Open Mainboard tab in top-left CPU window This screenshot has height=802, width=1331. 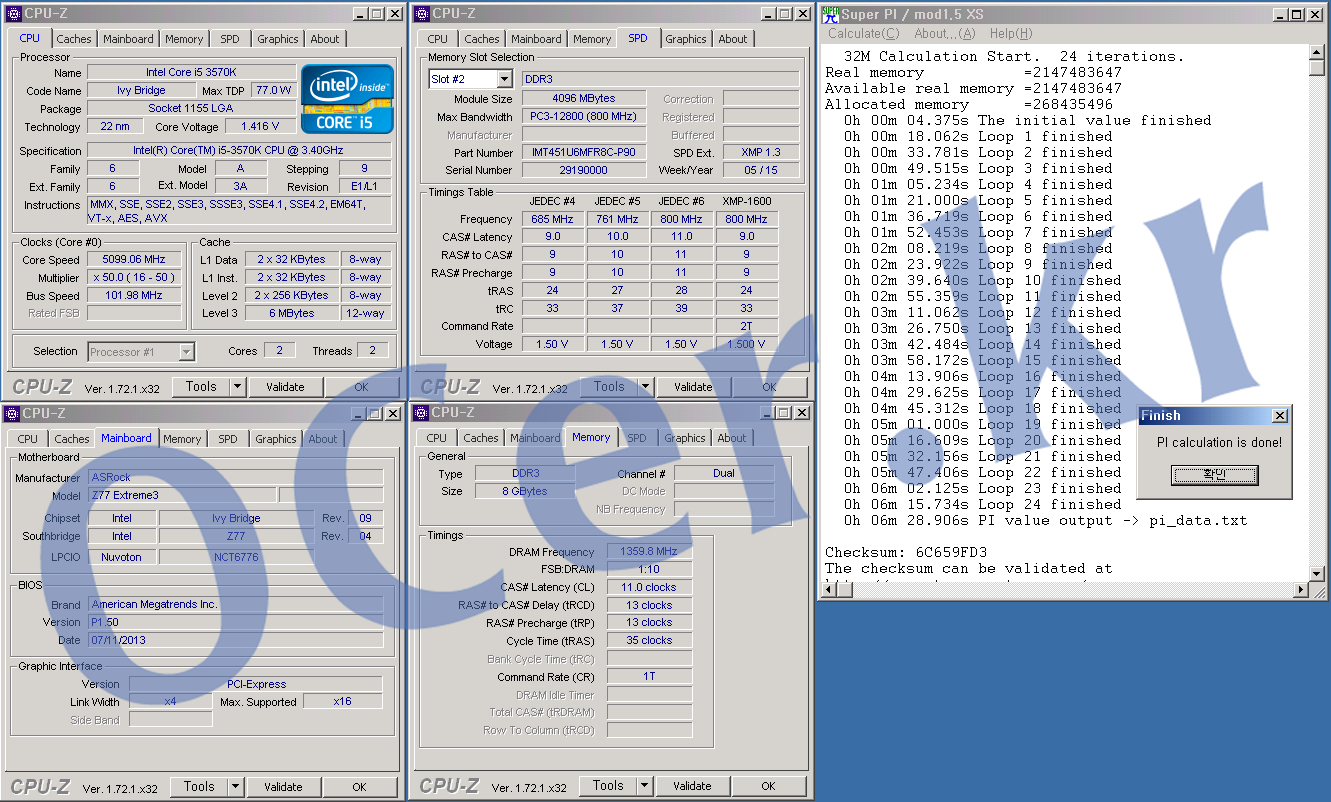pyautogui.click(x=129, y=39)
